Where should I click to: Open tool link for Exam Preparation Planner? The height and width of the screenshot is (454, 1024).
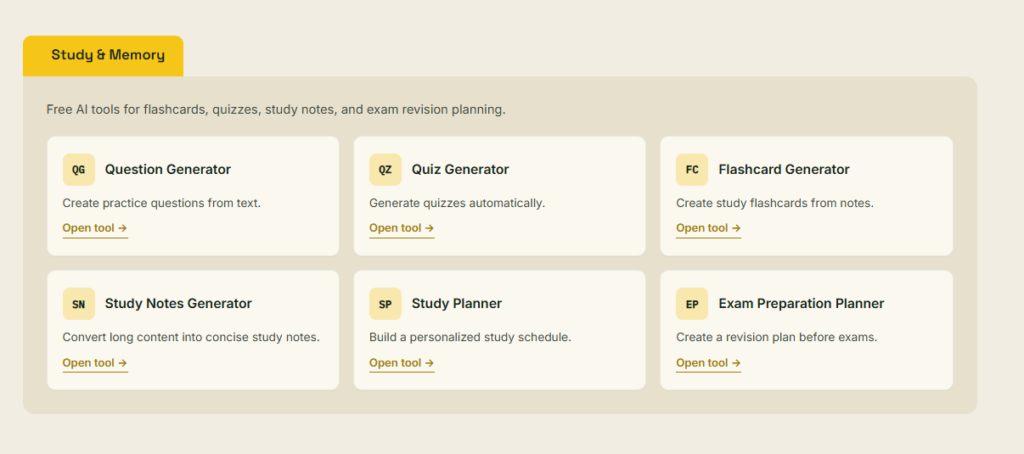pyautogui.click(x=709, y=363)
